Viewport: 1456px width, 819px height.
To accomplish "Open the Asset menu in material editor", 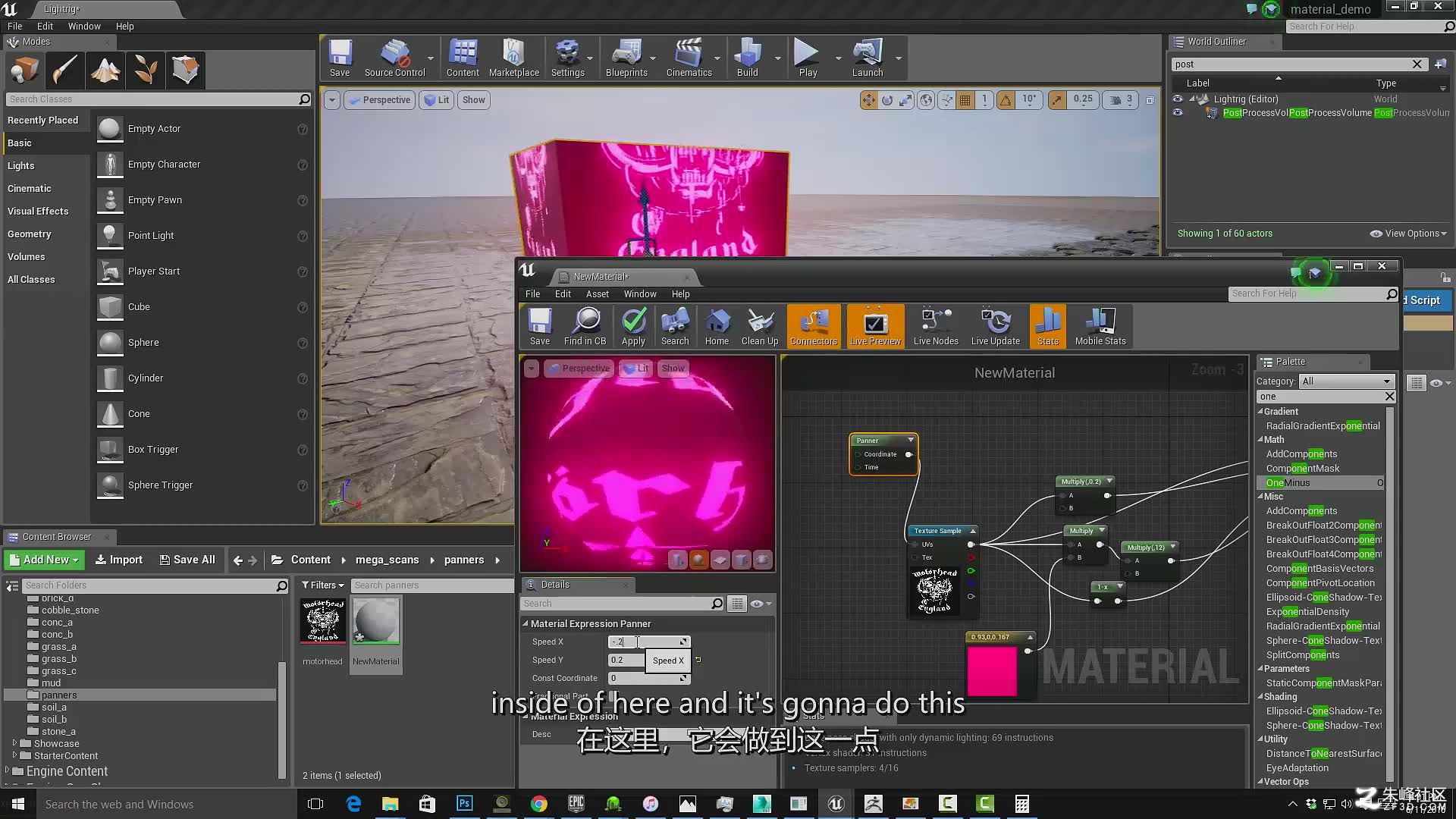I will pos(597,294).
